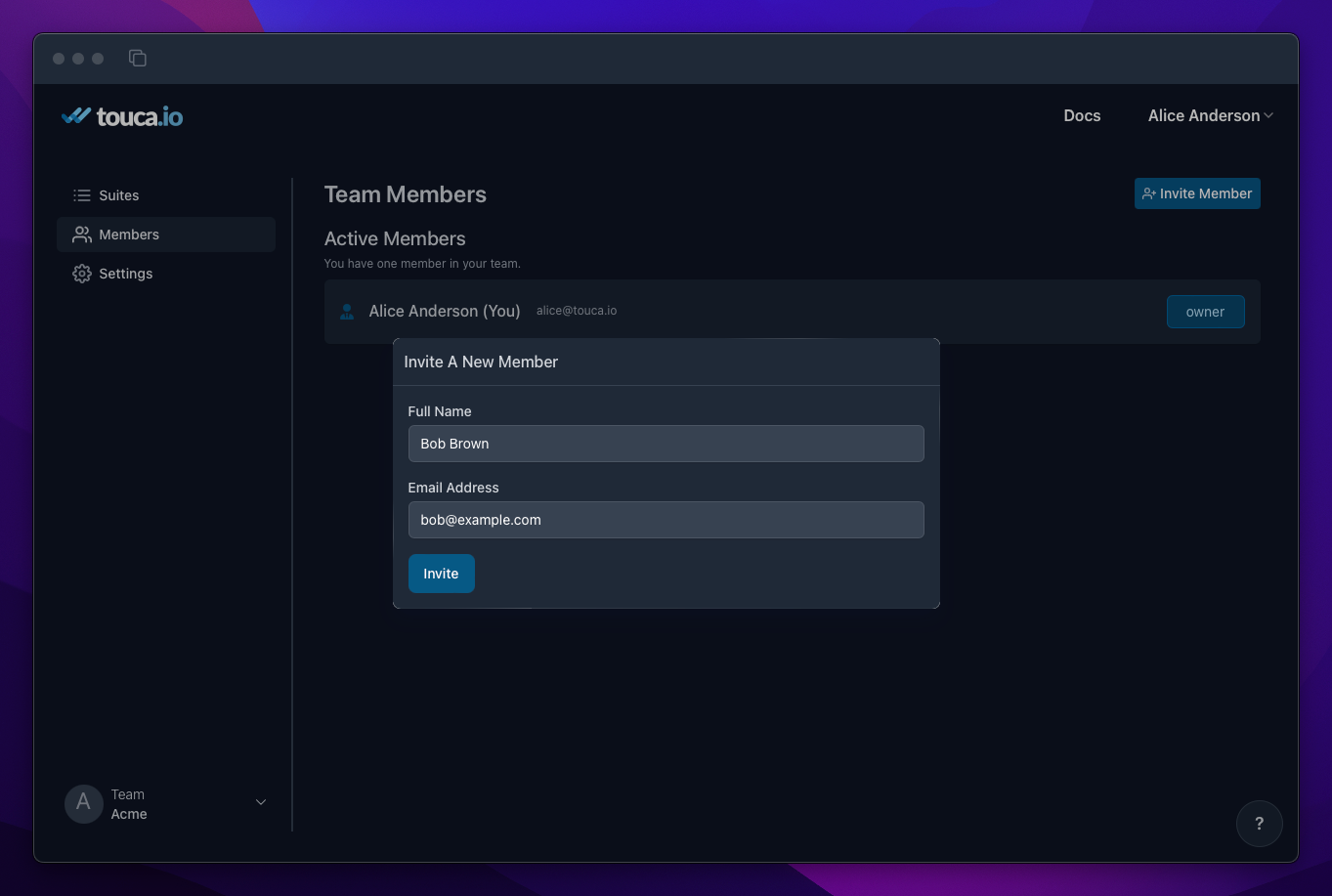This screenshot has height=896, width=1332.
Task: Click the owner role button
Action: pos(1205,312)
